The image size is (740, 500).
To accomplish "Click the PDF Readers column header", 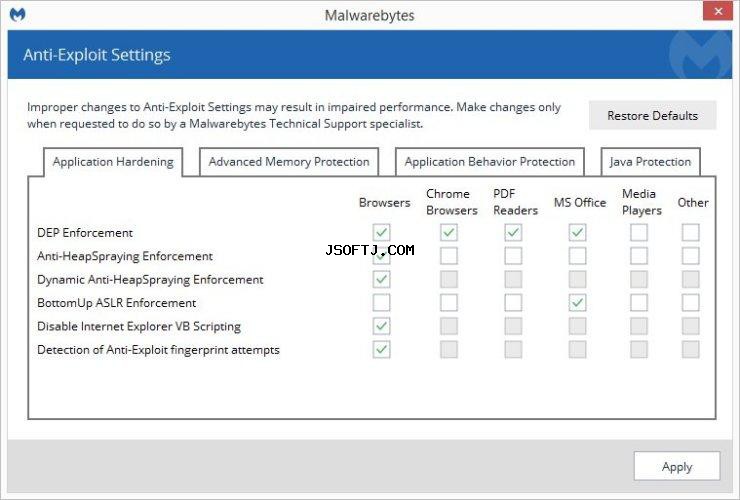I will point(515,202).
